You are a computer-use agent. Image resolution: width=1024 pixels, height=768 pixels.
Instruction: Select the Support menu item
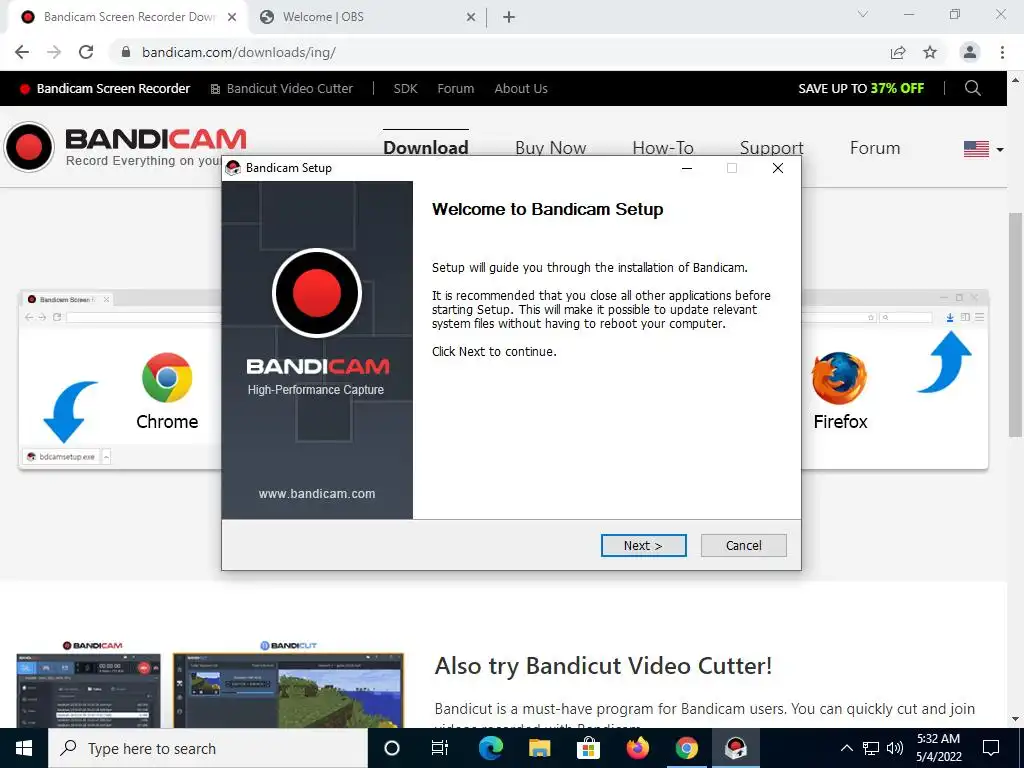(771, 148)
